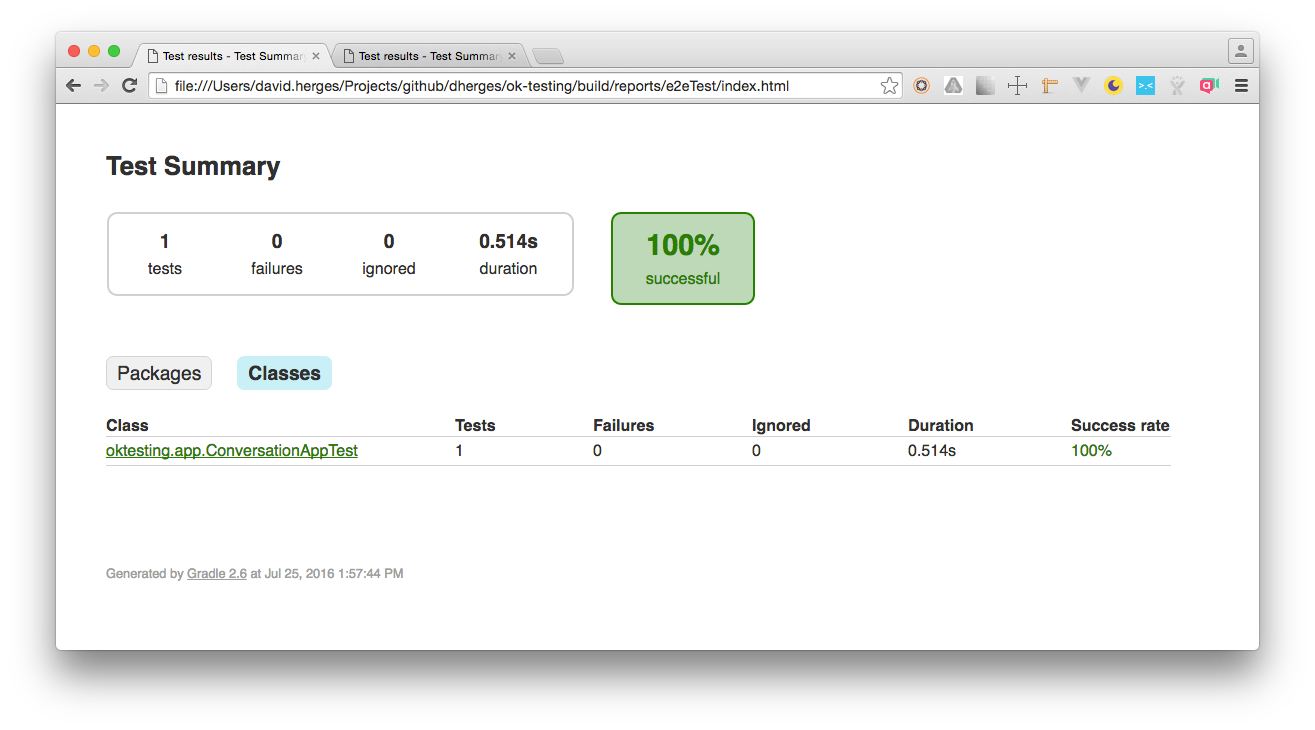Open the blue terminal extension icon

click(1145, 85)
